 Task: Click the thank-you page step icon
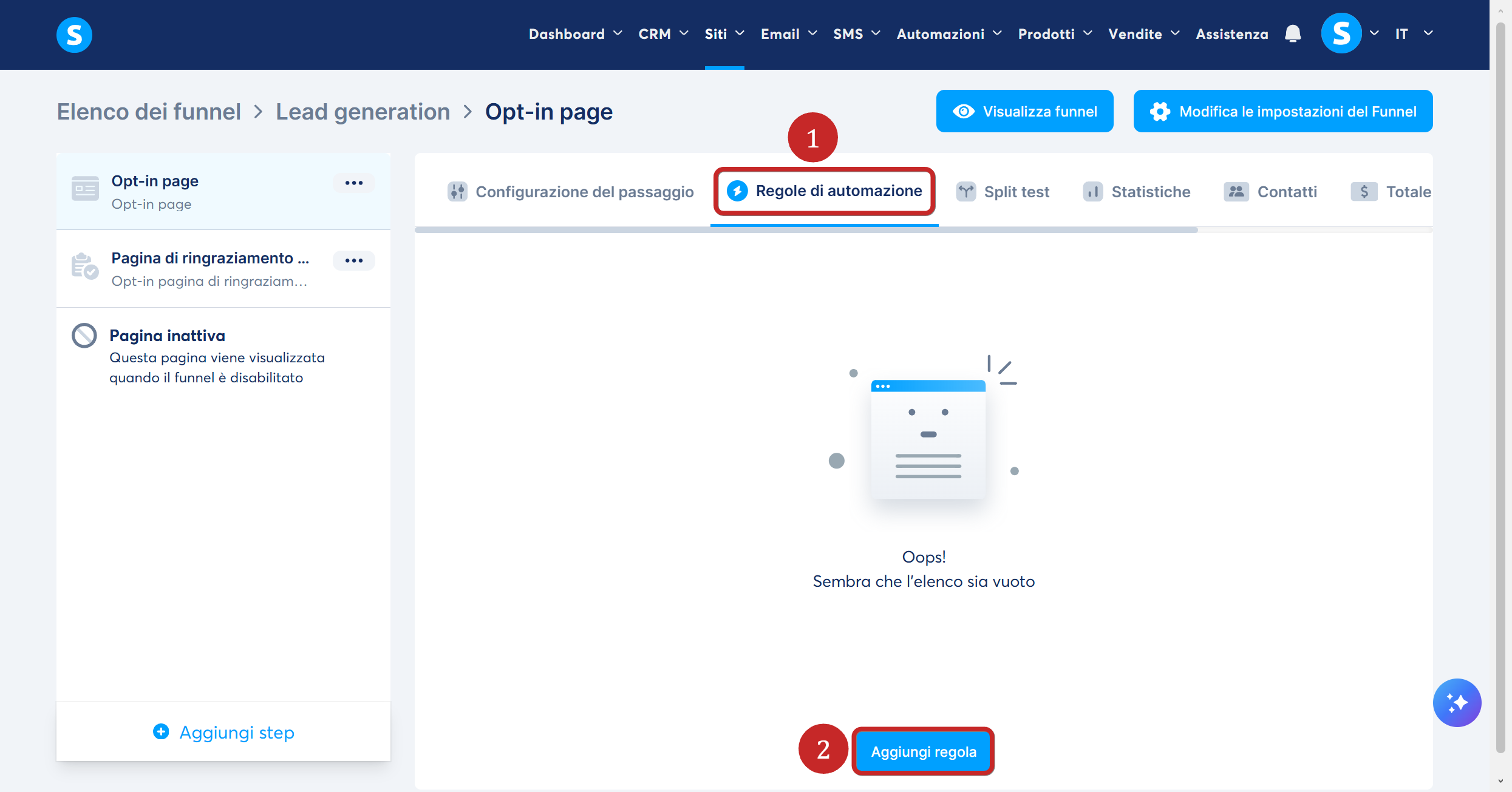[x=85, y=266]
